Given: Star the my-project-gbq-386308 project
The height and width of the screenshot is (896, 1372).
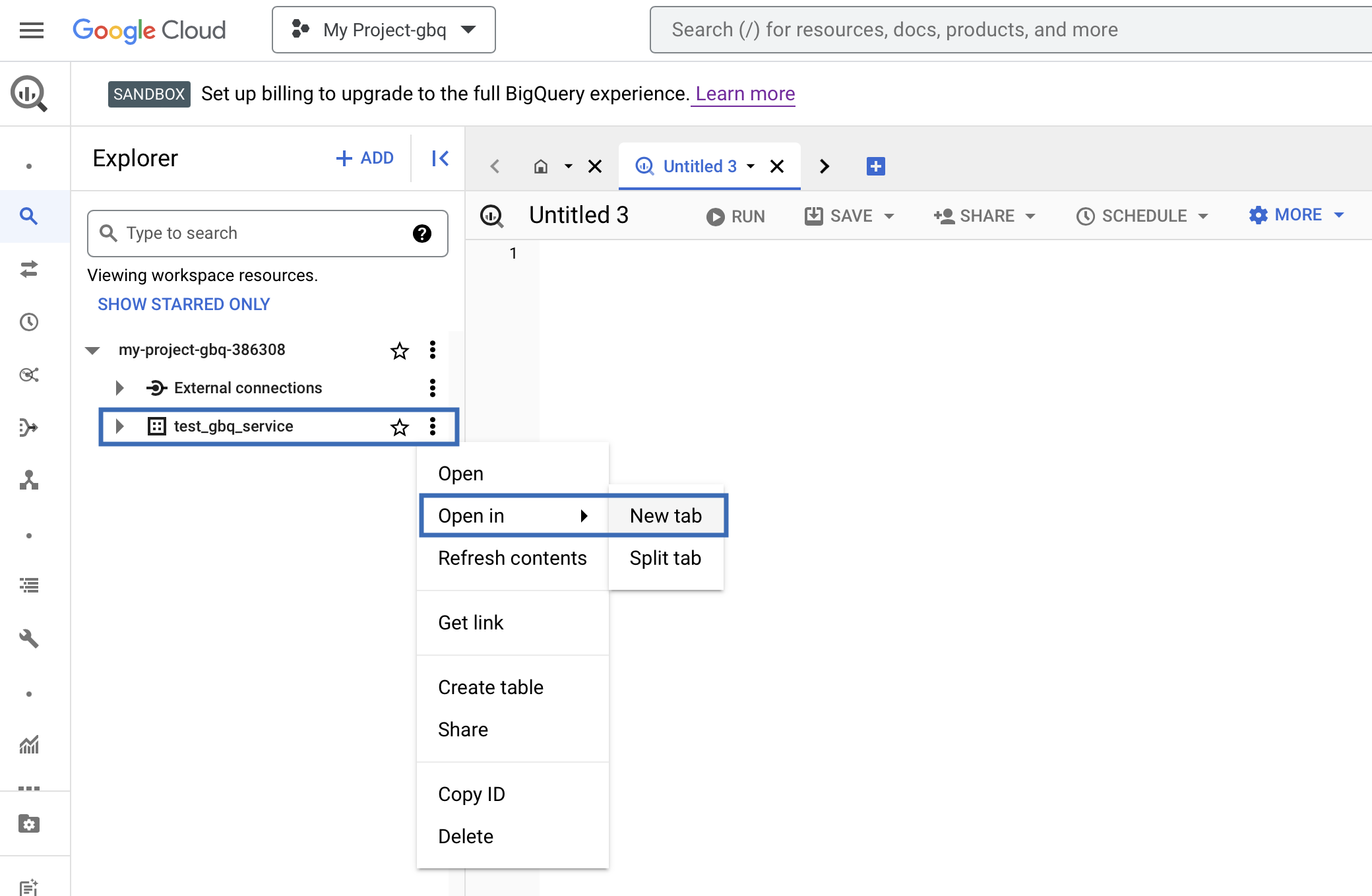Looking at the screenshot, I should pyautogui.click(x=399, y=350).
